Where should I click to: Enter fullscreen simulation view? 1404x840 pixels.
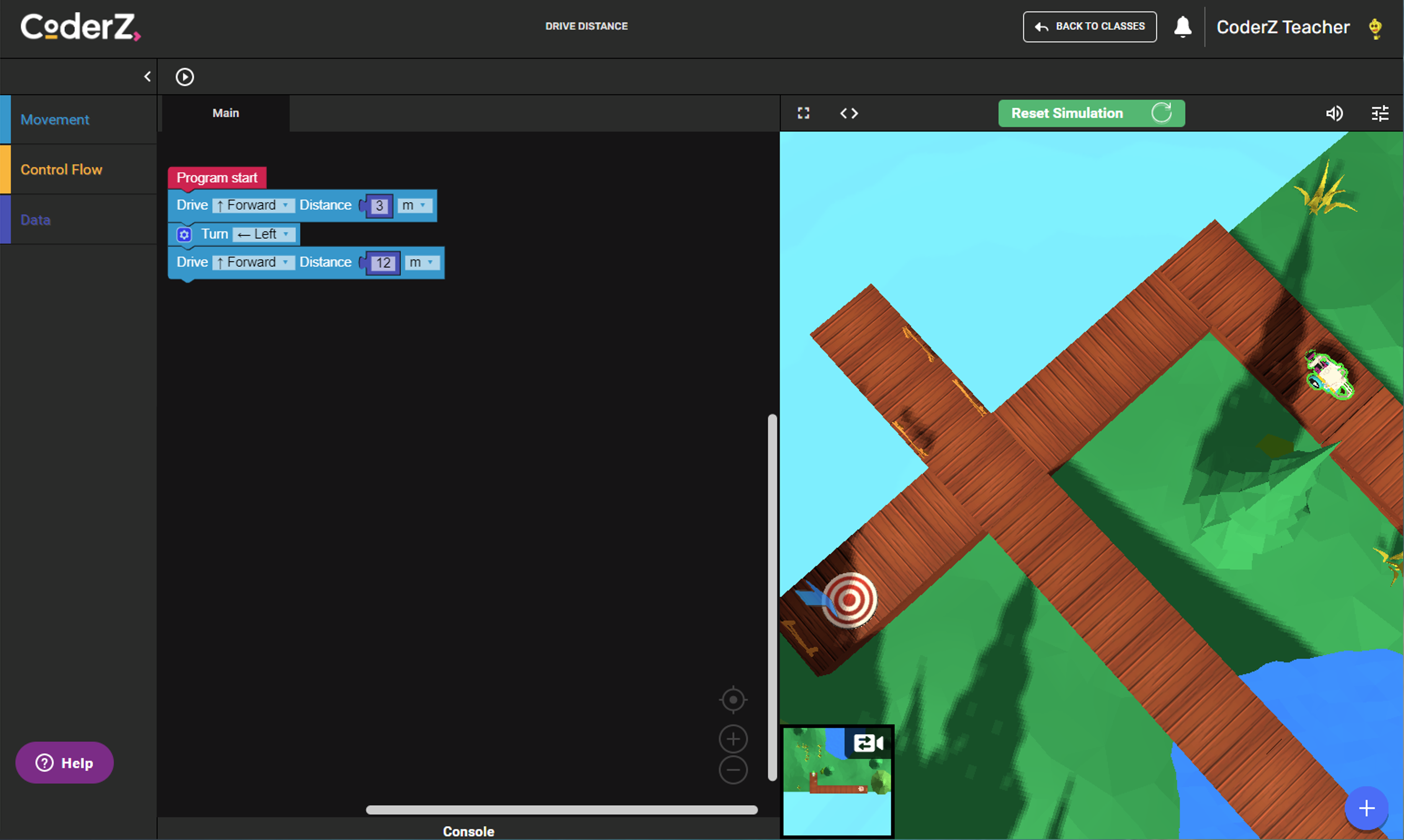pyautogui.click(x=803, y=113)
